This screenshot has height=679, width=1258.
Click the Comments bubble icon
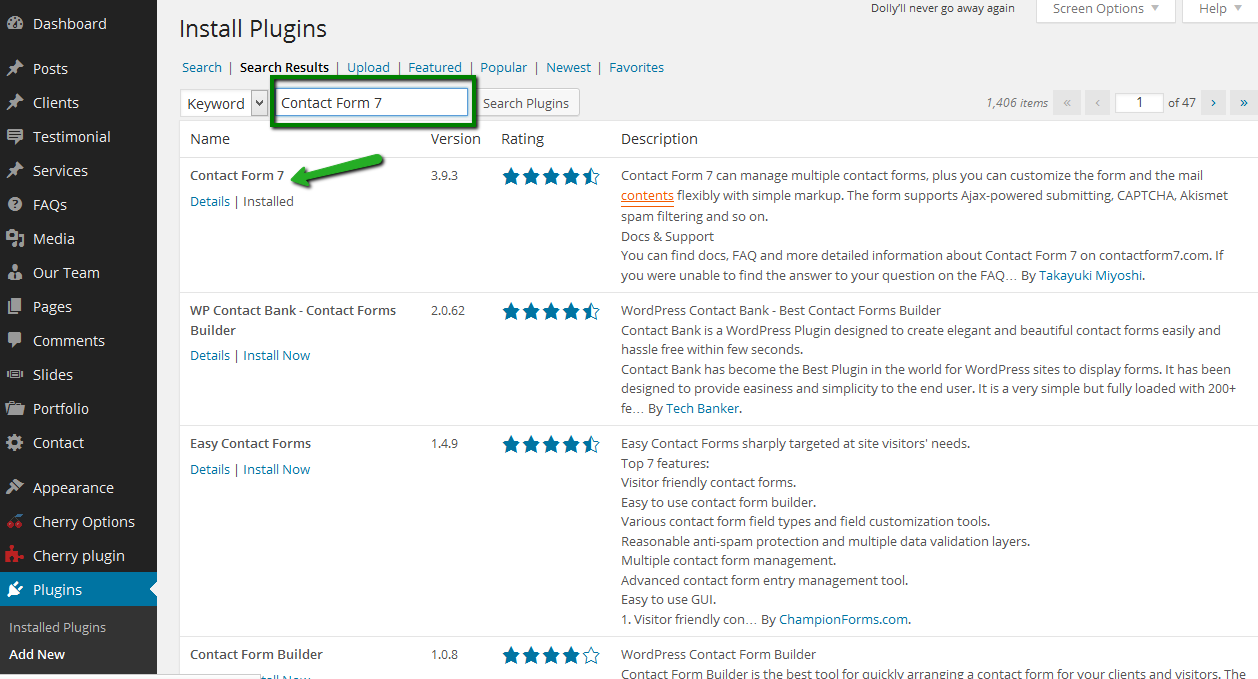[x=15, y=341]
